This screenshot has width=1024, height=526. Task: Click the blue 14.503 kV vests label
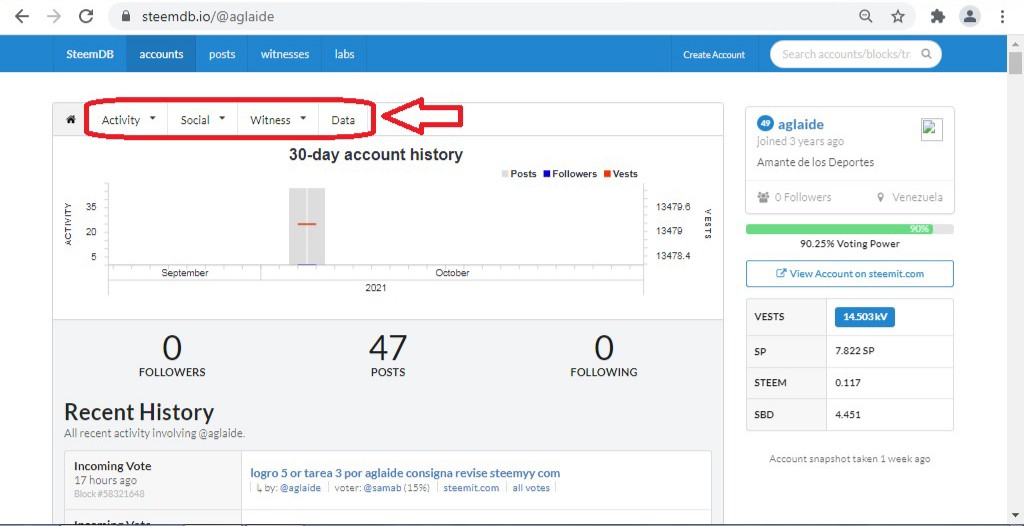(865, 317)
